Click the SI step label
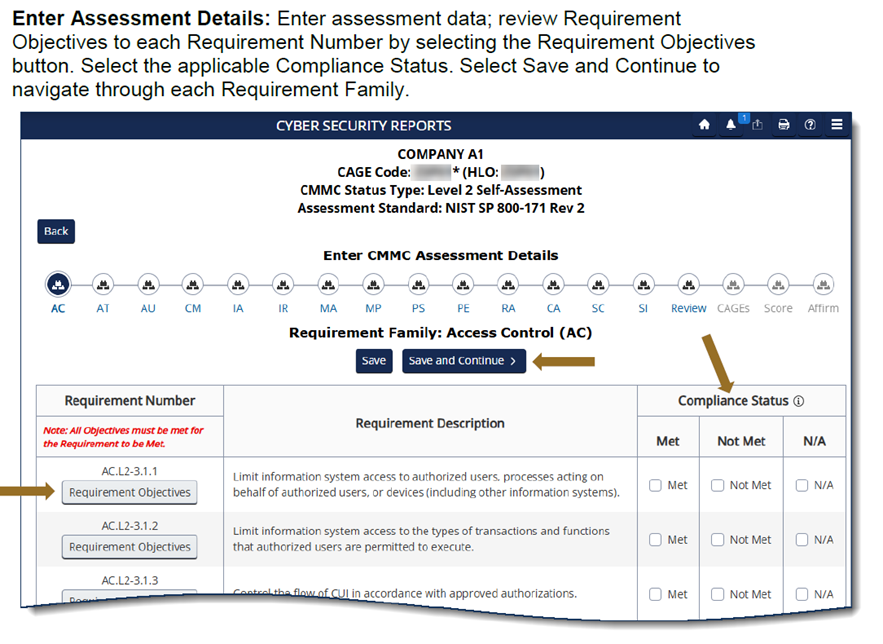The height and width of the screenshot is (644, 883). 643,308
